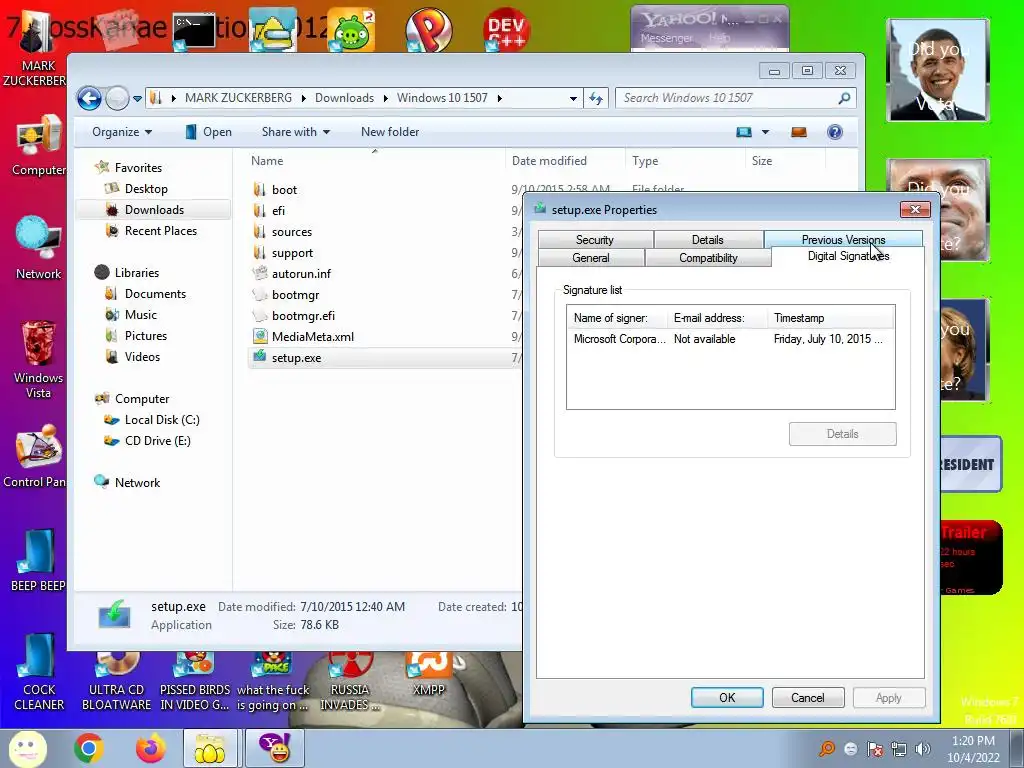Image resolution: width=1024 pixels, height=768 pixels.
Task: Toggle the preview pane icon
Action: coord(799,132)
